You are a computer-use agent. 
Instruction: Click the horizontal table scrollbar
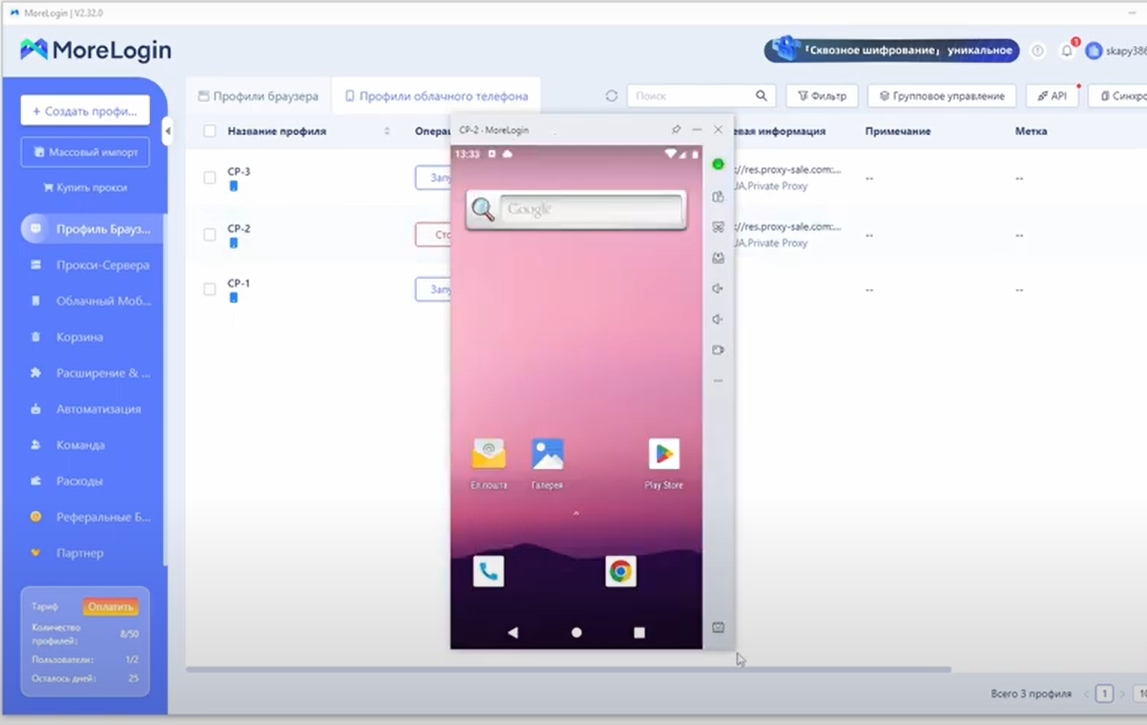(x=568, y=669)
